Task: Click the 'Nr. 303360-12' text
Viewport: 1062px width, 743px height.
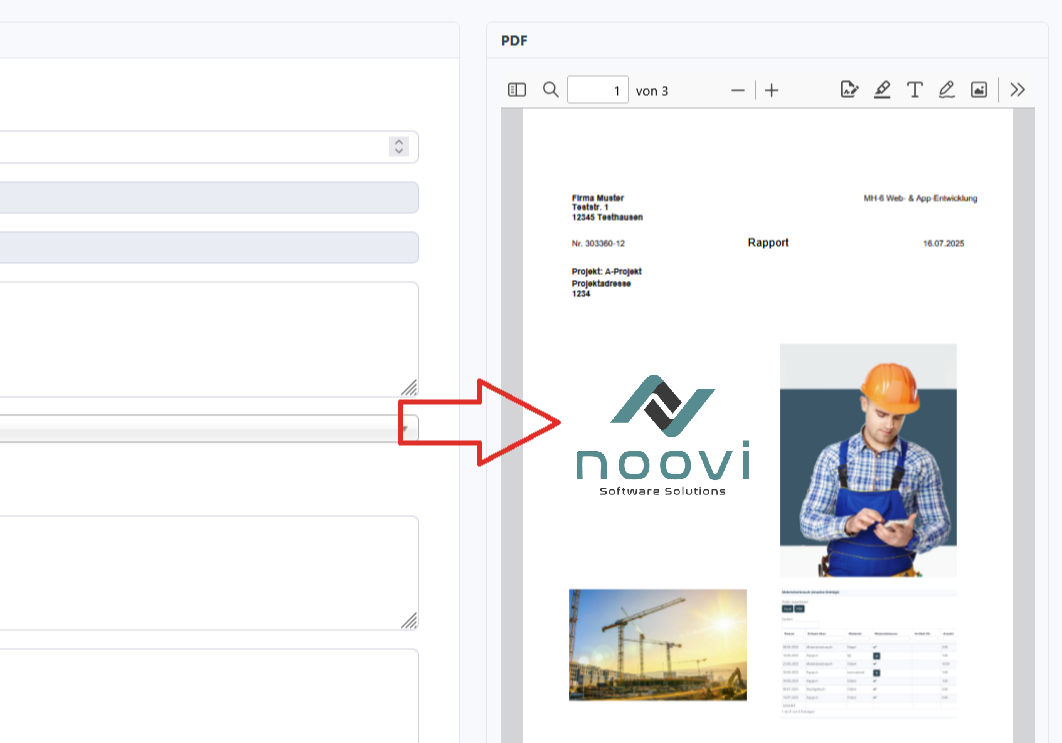Action: pyautogui.click(x=598, y=243)
